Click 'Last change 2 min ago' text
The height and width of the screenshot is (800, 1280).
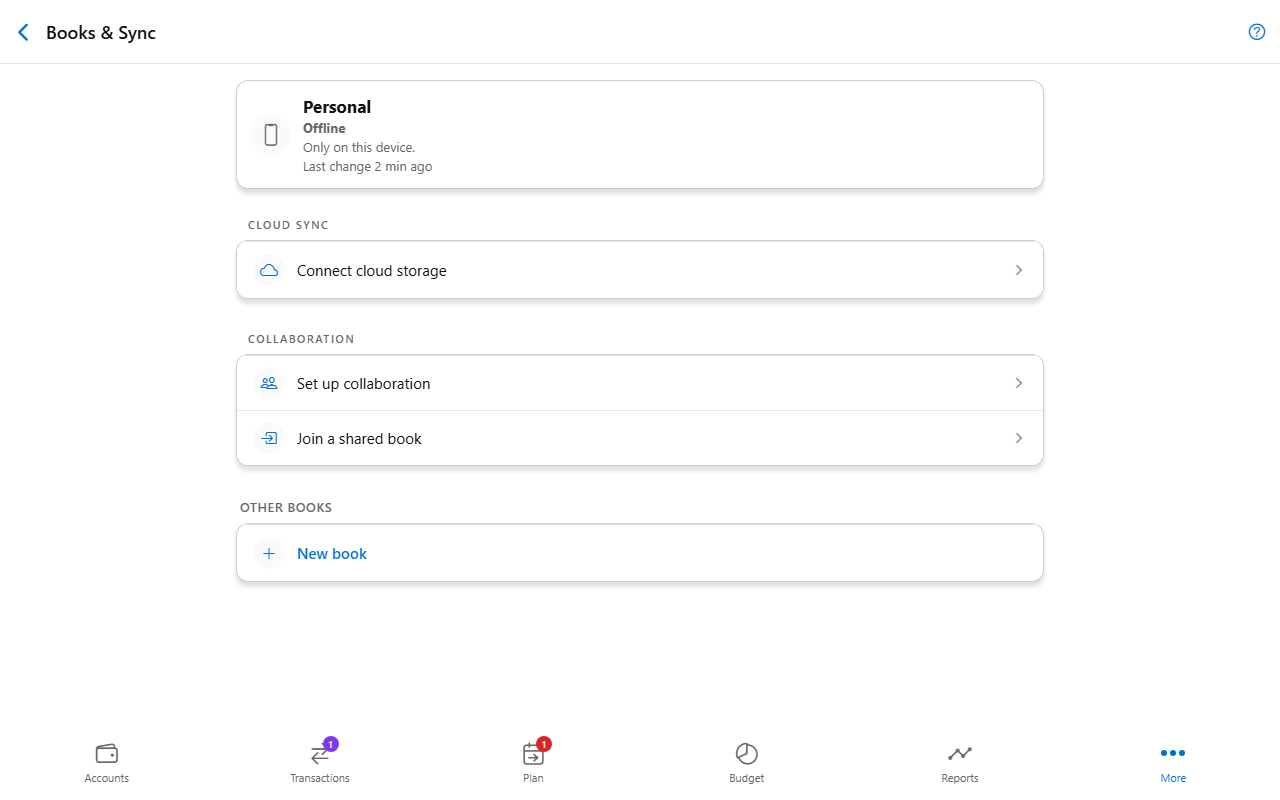pos(368,166)
